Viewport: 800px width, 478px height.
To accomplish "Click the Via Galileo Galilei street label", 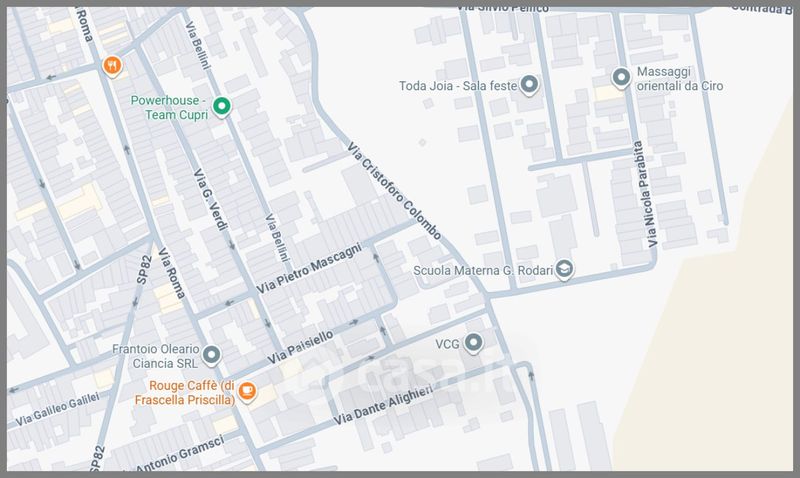I will (57, 409).
